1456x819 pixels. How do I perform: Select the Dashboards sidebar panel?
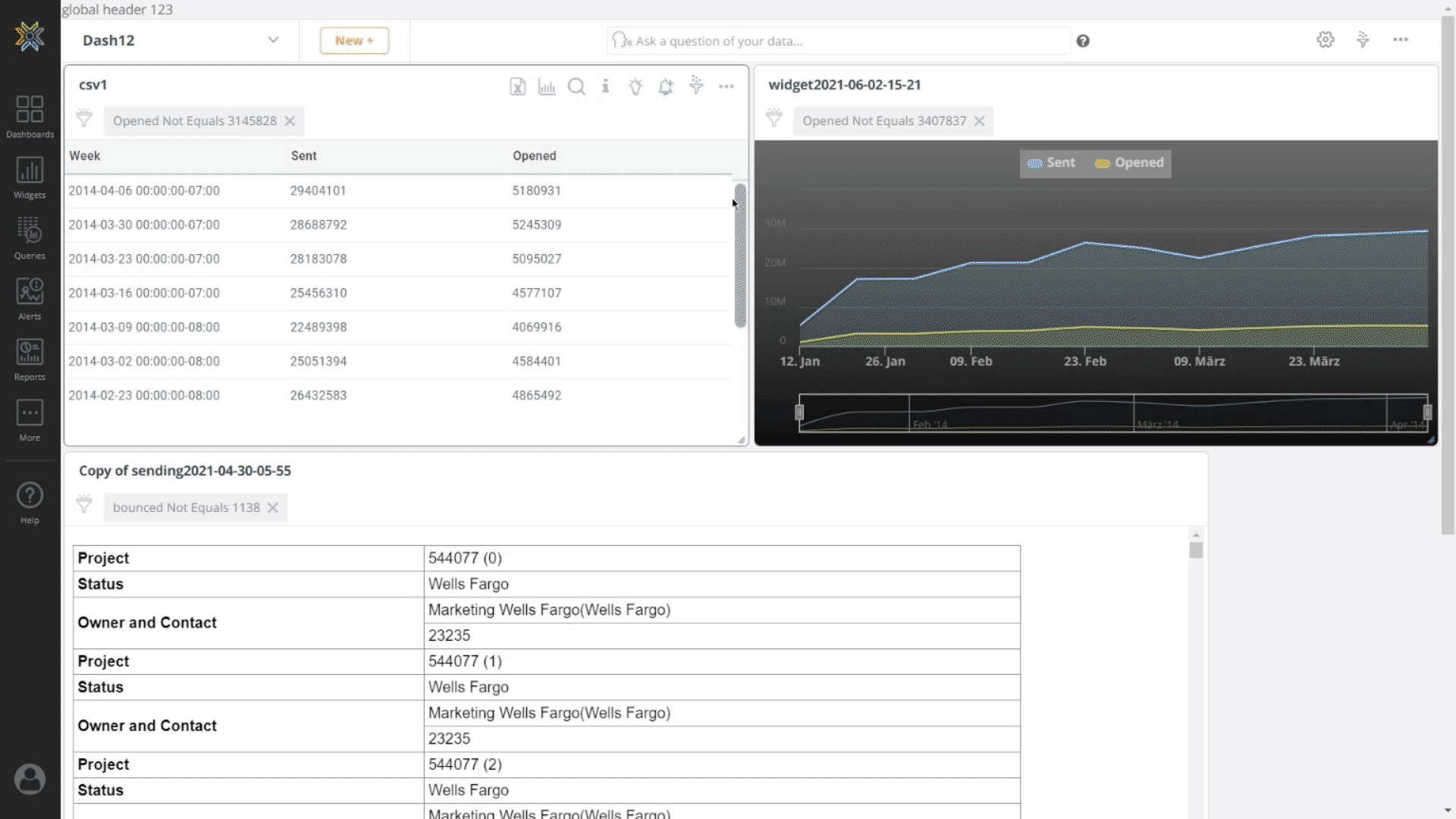point(29,115)
